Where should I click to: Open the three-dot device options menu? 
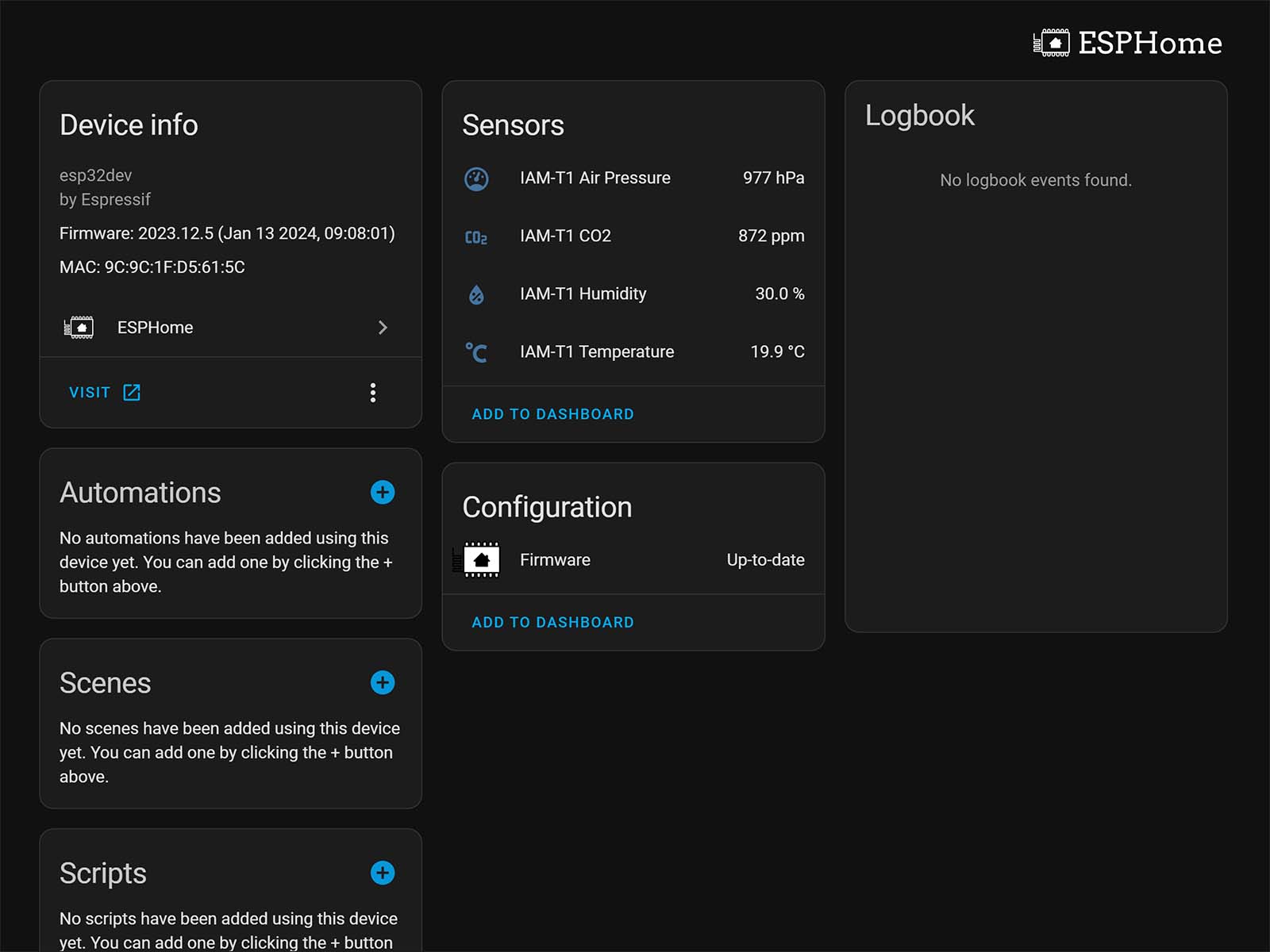click(x=373, y=393)
